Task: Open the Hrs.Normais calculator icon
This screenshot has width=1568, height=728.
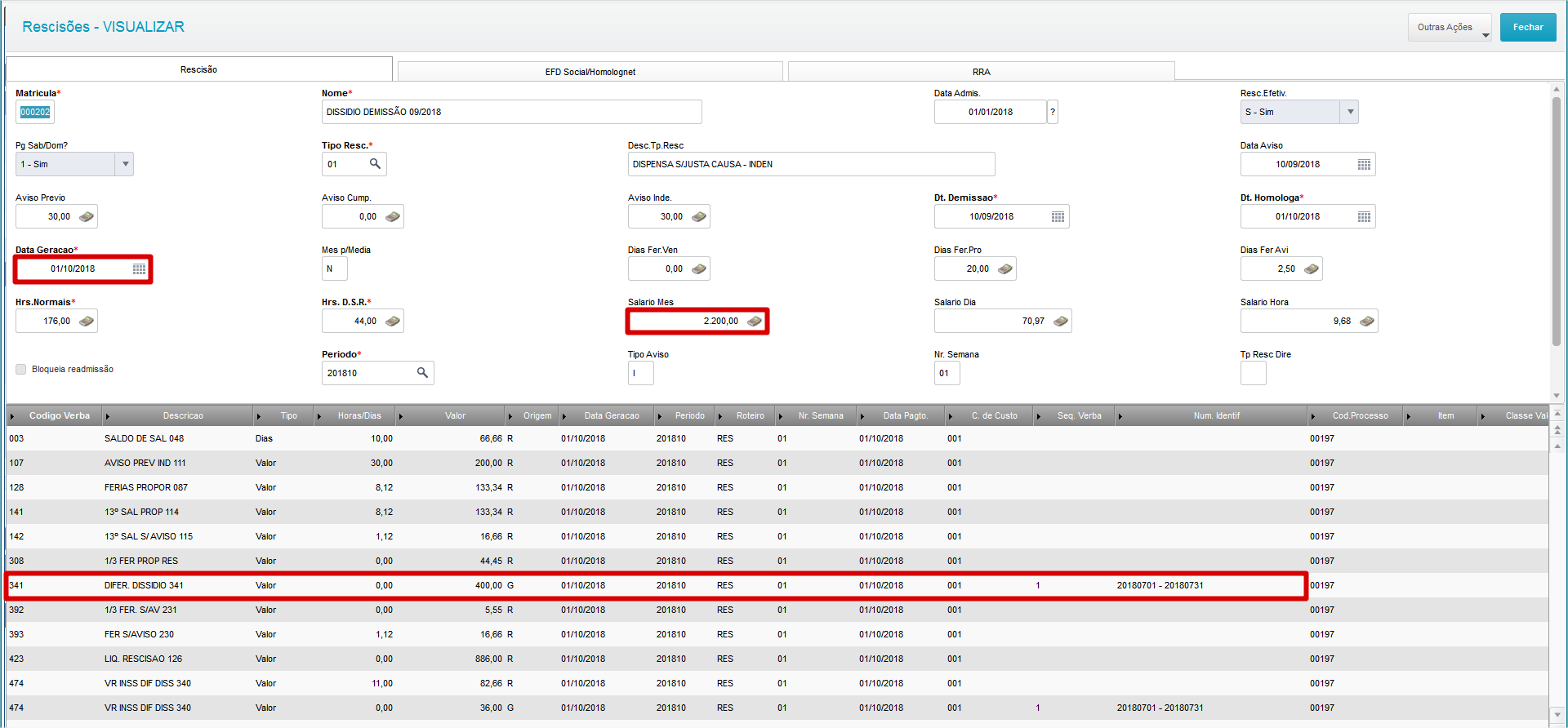Action: (x=87, y=322)
